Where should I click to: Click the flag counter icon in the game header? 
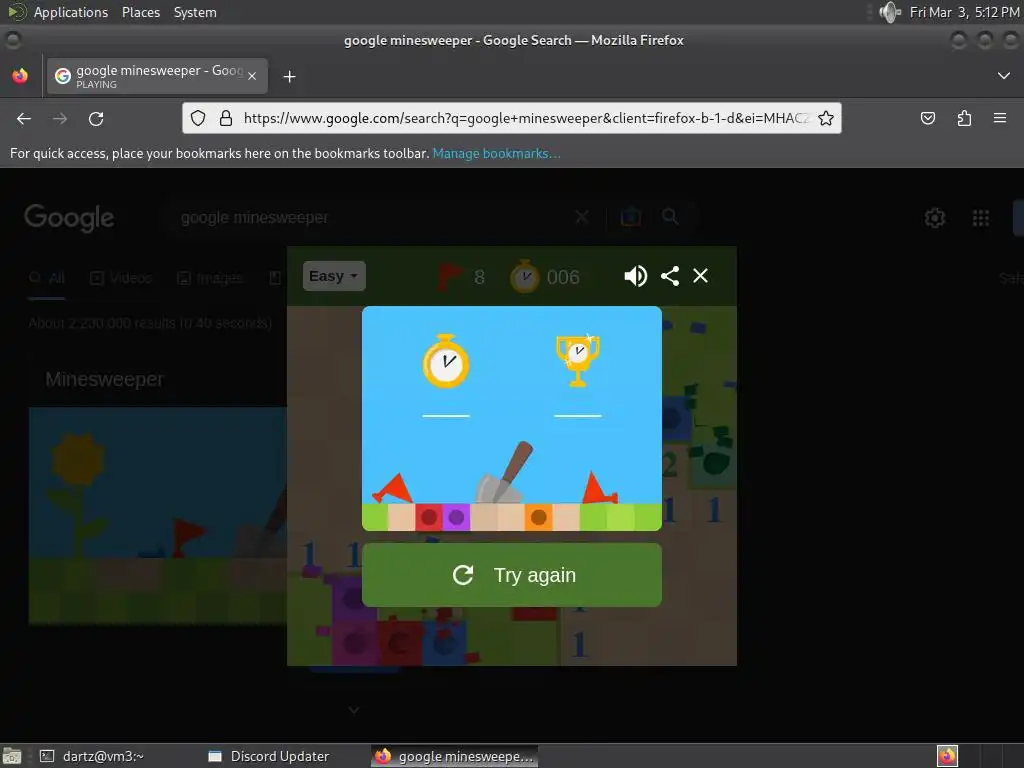(449, 277)
